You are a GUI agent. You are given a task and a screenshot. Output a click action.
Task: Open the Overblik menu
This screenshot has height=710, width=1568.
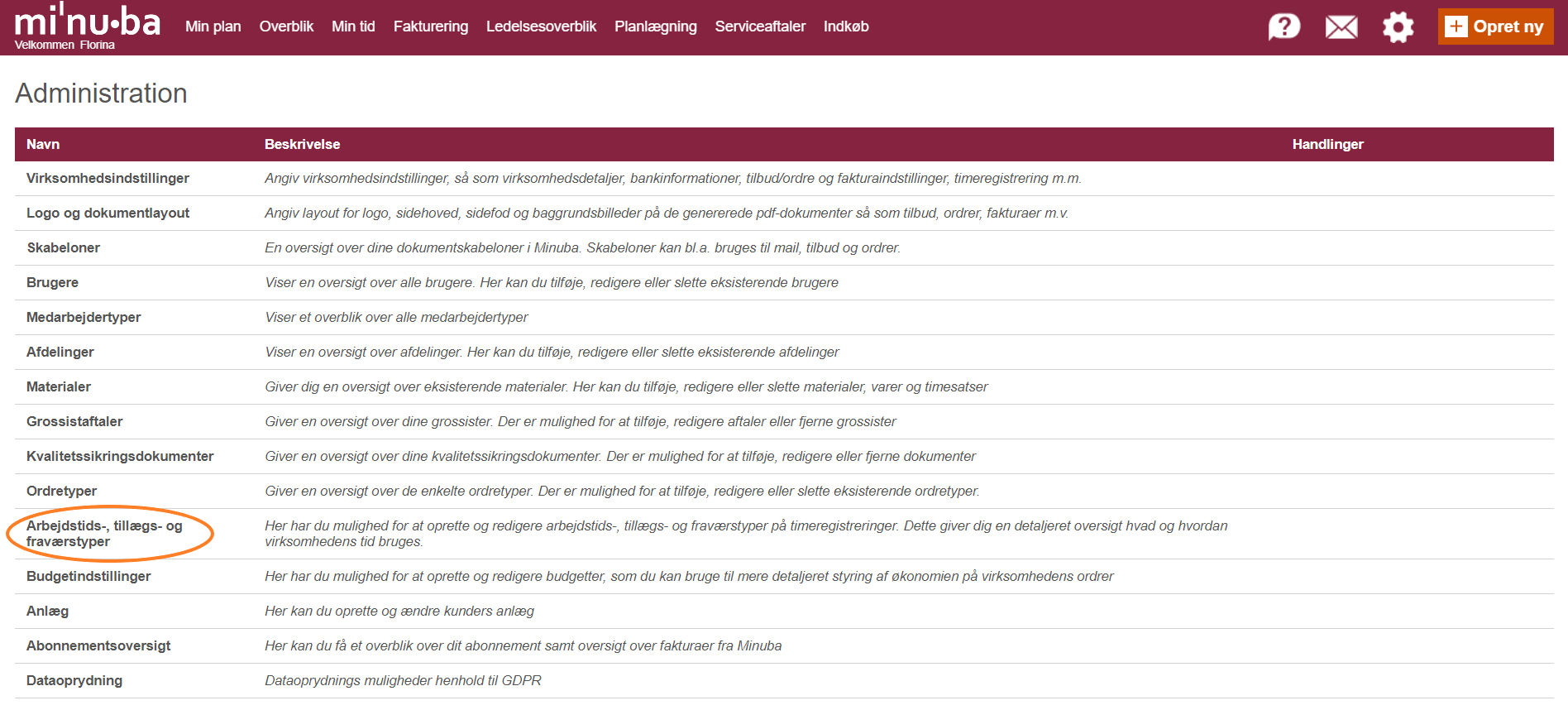pos(286,26)
